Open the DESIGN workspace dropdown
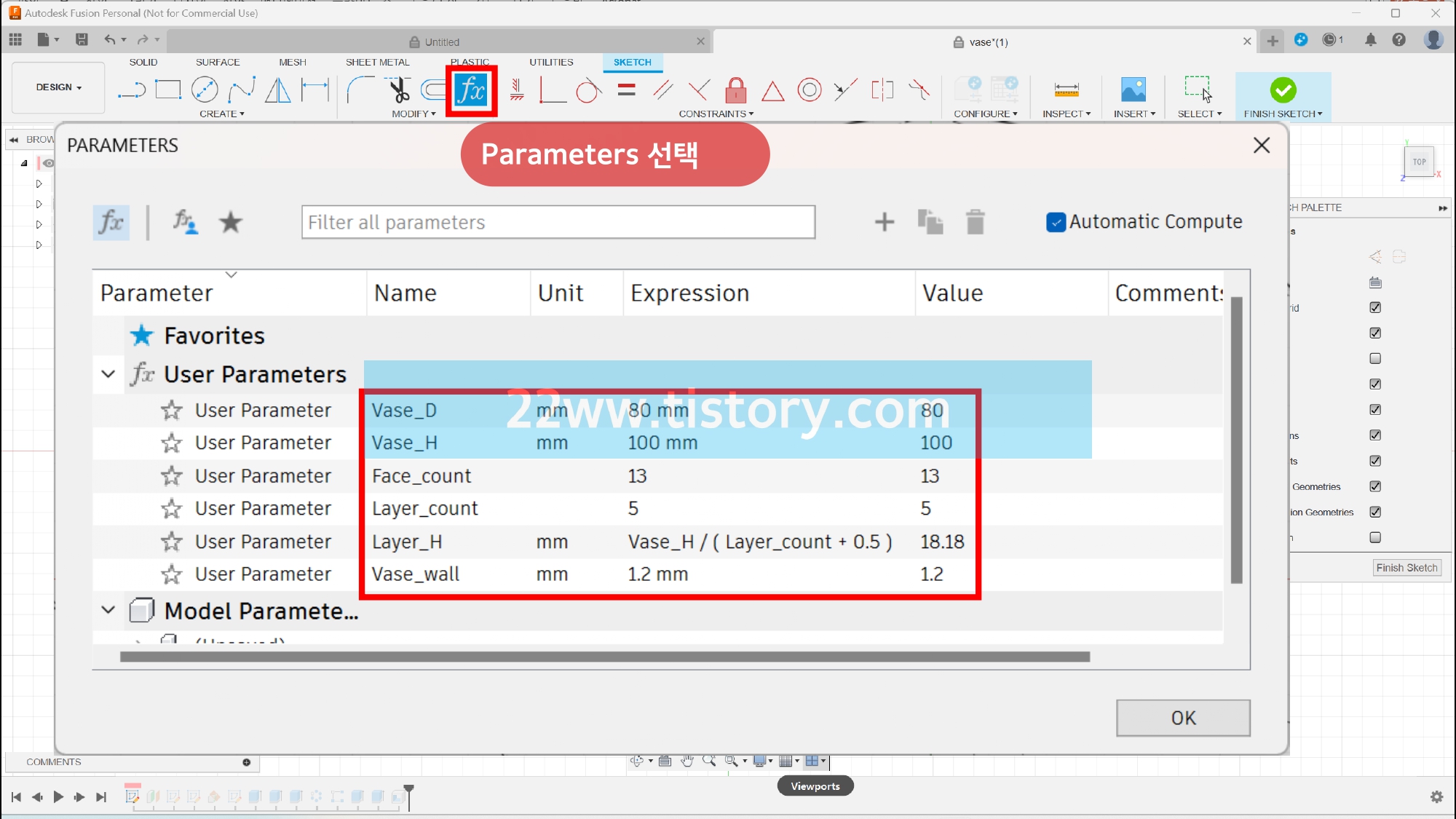Image resolution: width=1456 pixels, height=819 pixels. (59, 87)
